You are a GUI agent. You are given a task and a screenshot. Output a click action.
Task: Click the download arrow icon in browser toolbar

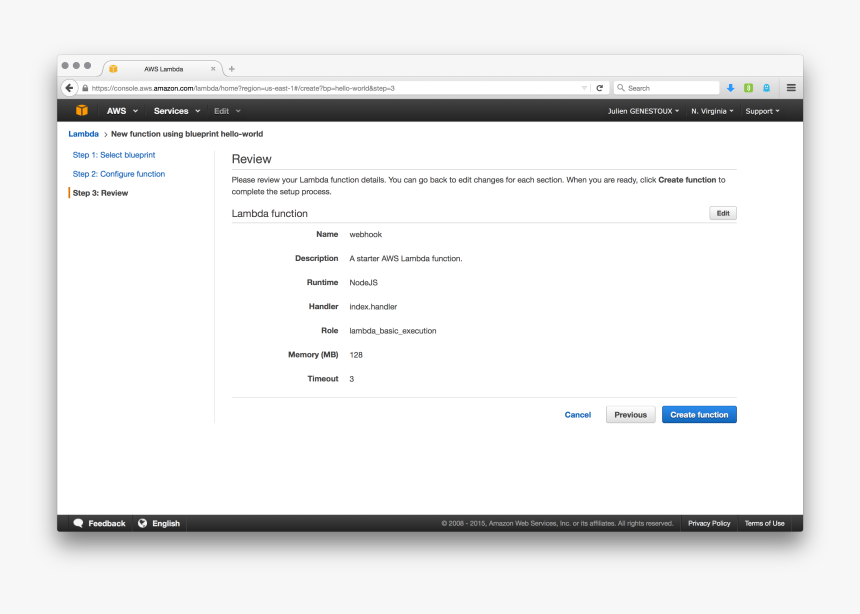point(731,87)
